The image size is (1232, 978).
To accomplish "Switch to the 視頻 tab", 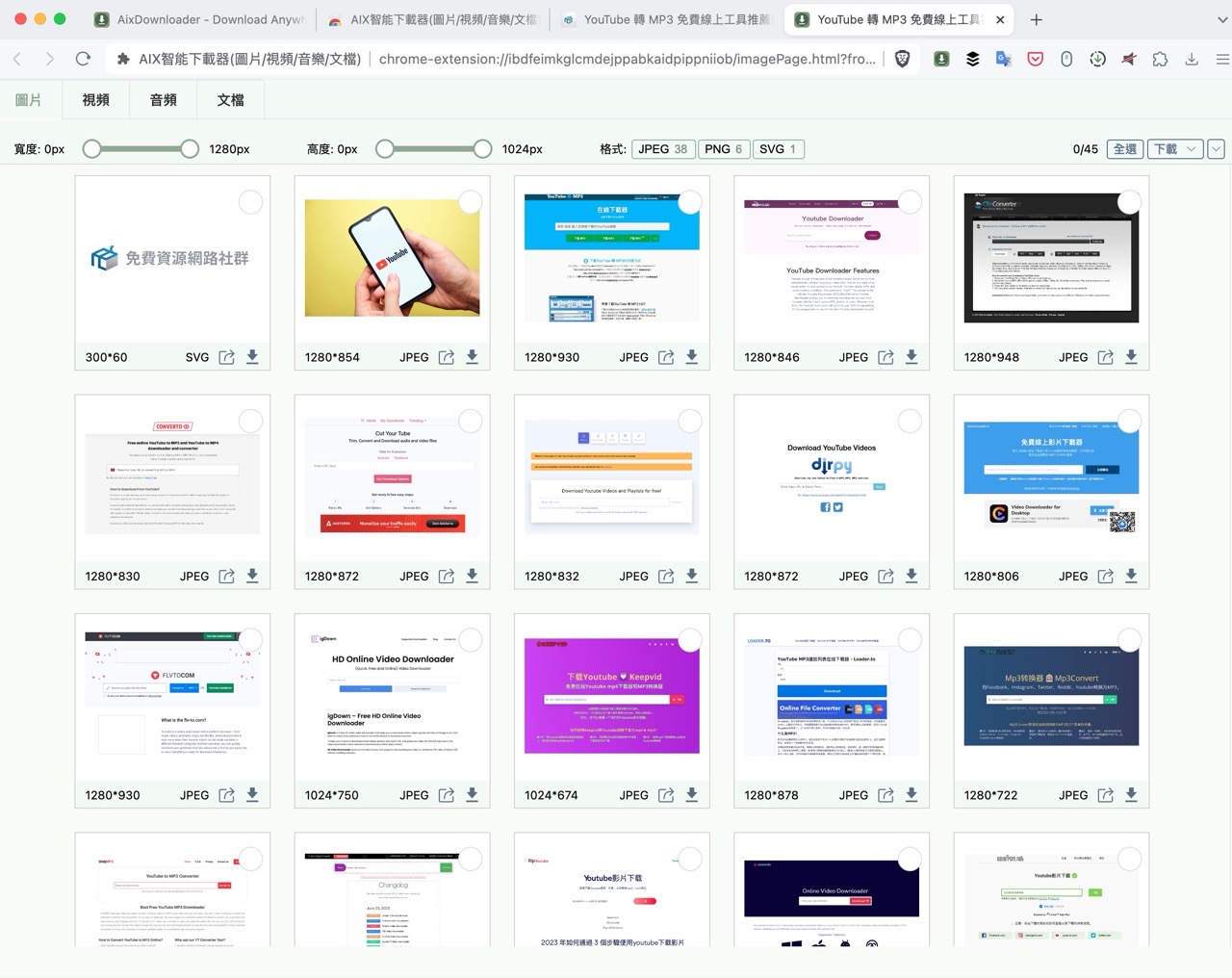I will point(95,100).
